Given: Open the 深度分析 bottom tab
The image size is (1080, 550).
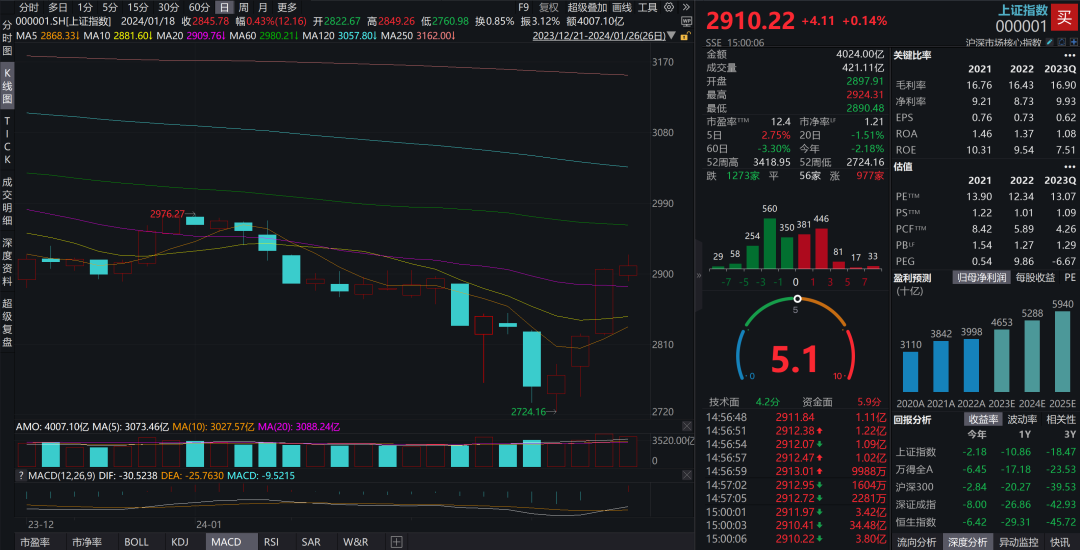Looking at the screenshot, I should point(966,542).
